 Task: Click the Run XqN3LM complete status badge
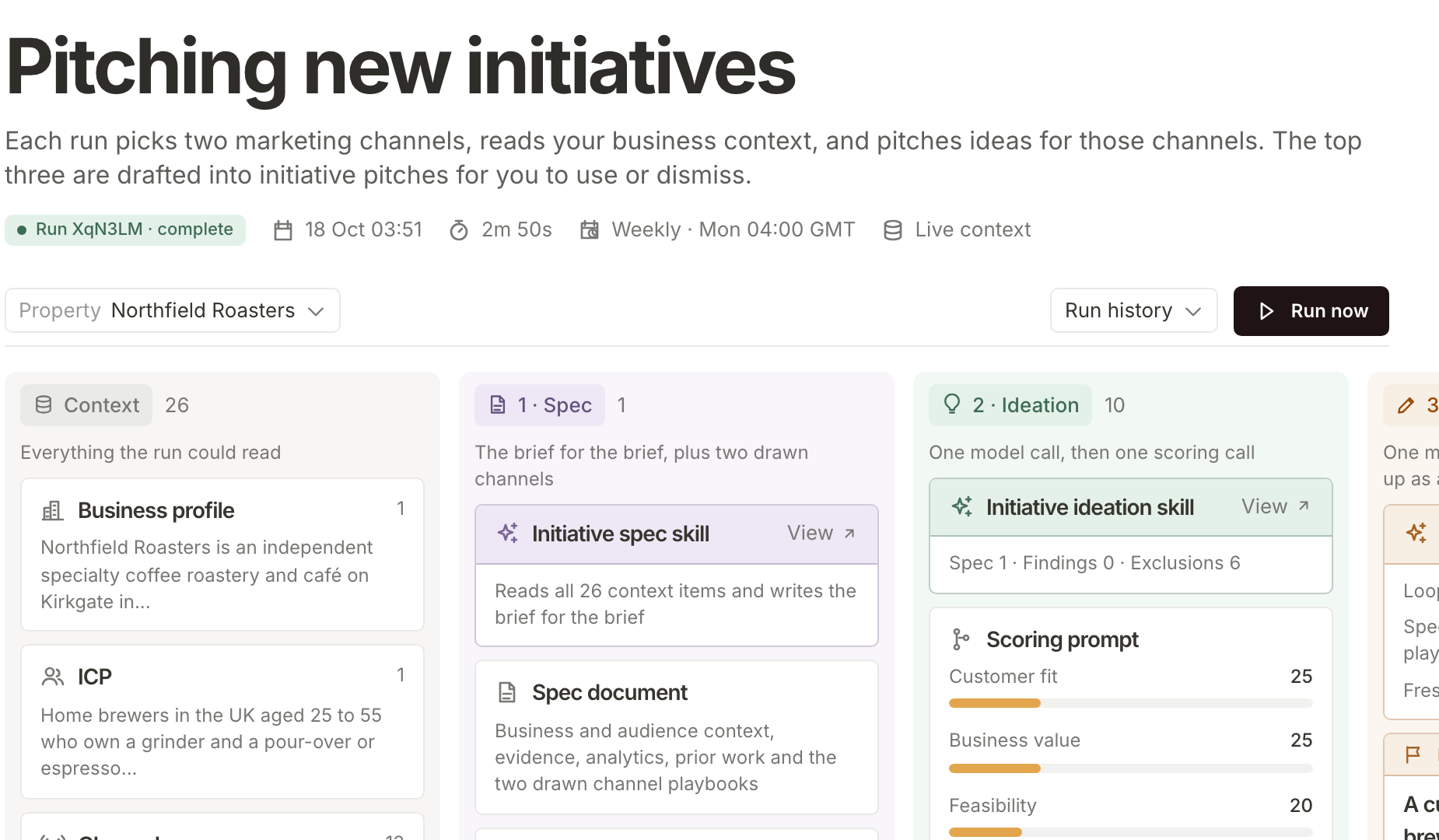(x=125, y=230)
